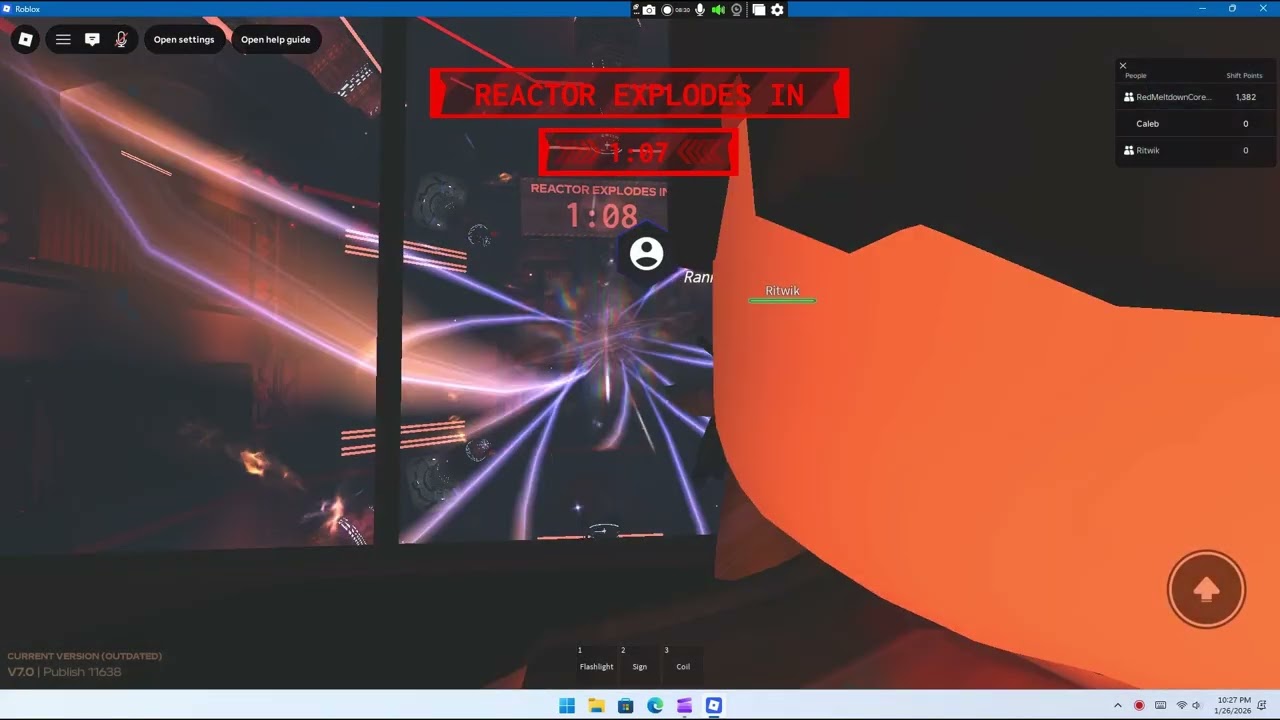Open the Windows Start menu

567,705
